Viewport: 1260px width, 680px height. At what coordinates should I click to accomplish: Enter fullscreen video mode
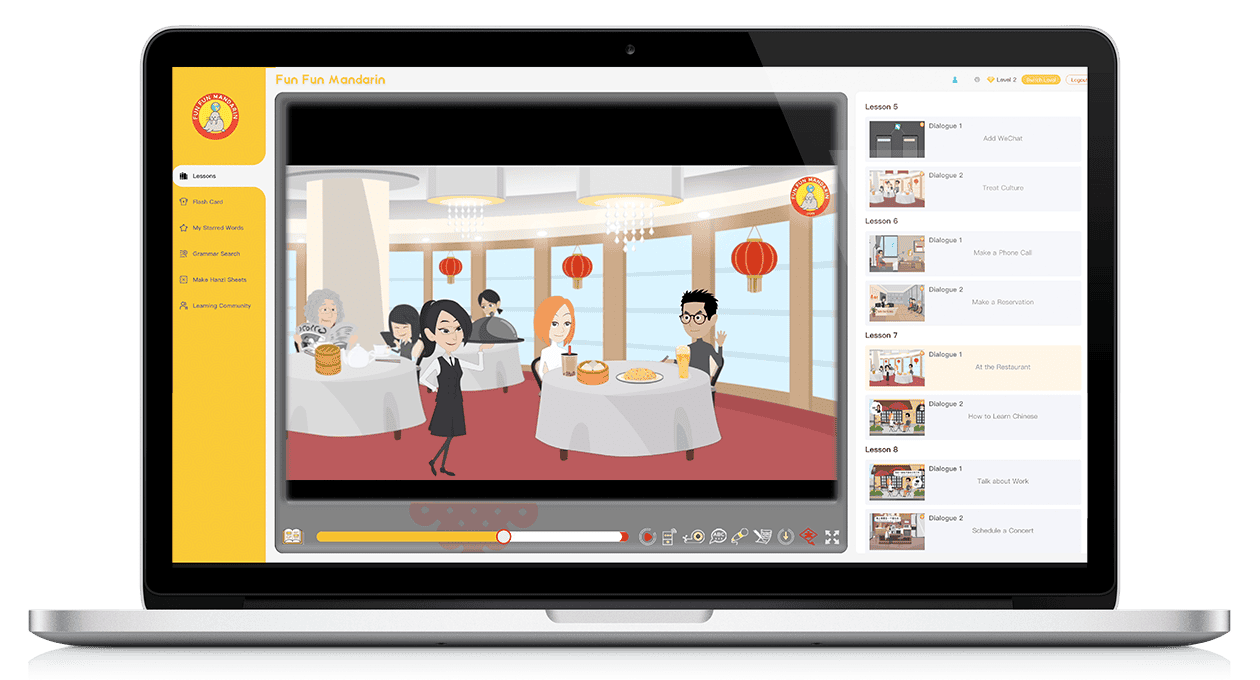point(832,537)
